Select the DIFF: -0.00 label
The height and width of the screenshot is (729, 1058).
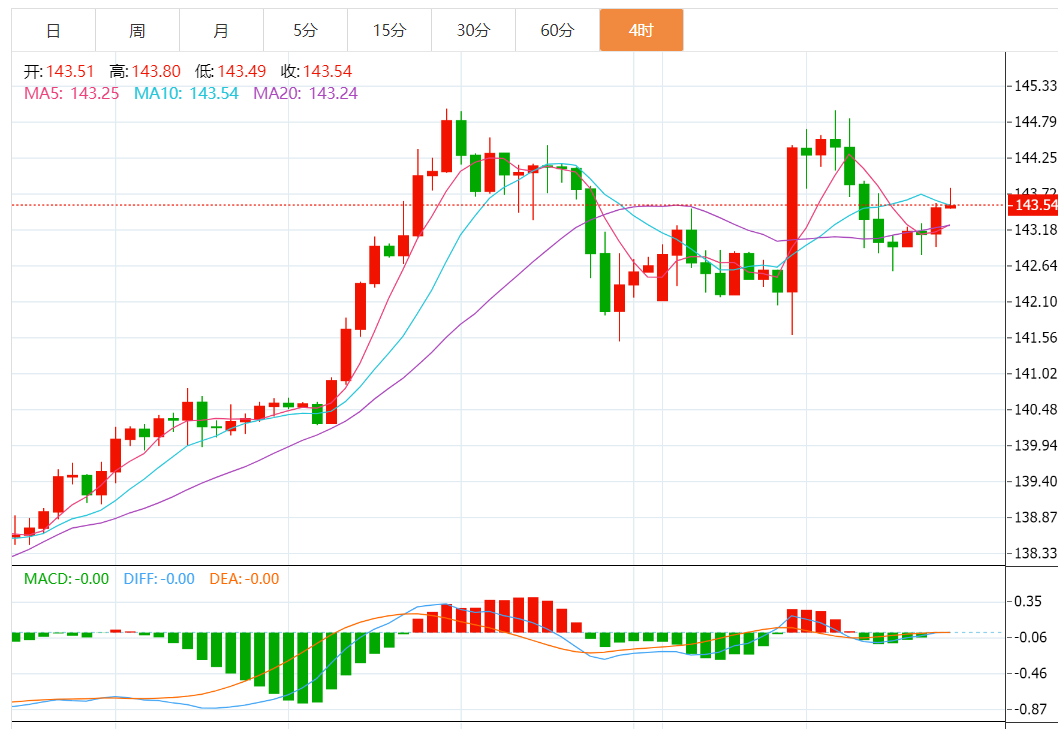point(159,578)
